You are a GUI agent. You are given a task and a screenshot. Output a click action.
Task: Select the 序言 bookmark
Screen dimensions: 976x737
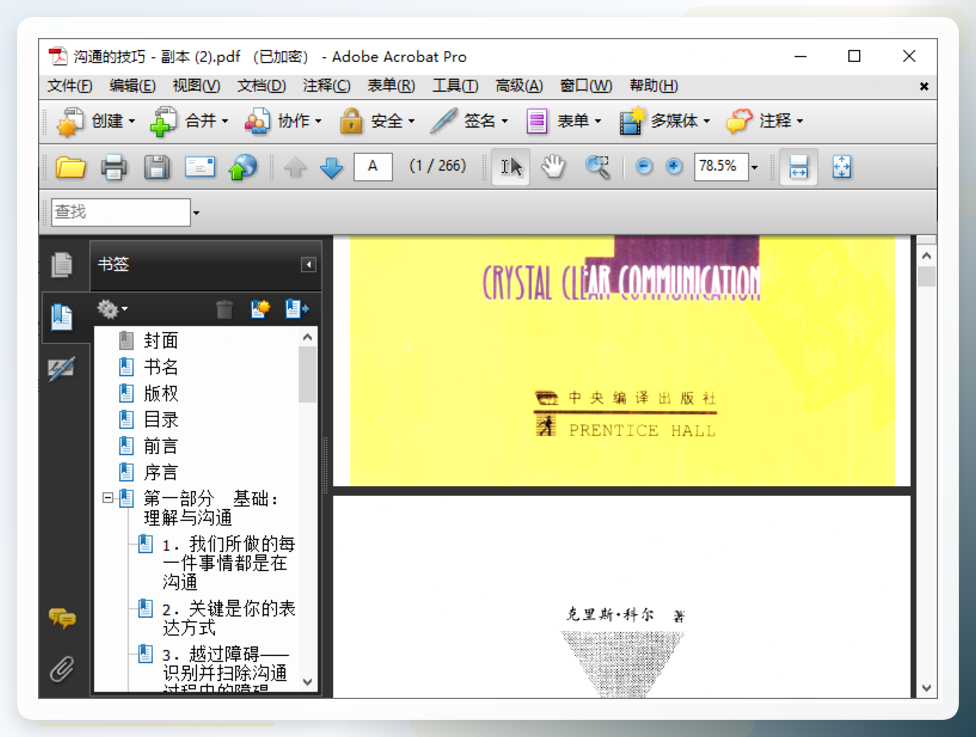pyautogui.click(x=161, y=472)
